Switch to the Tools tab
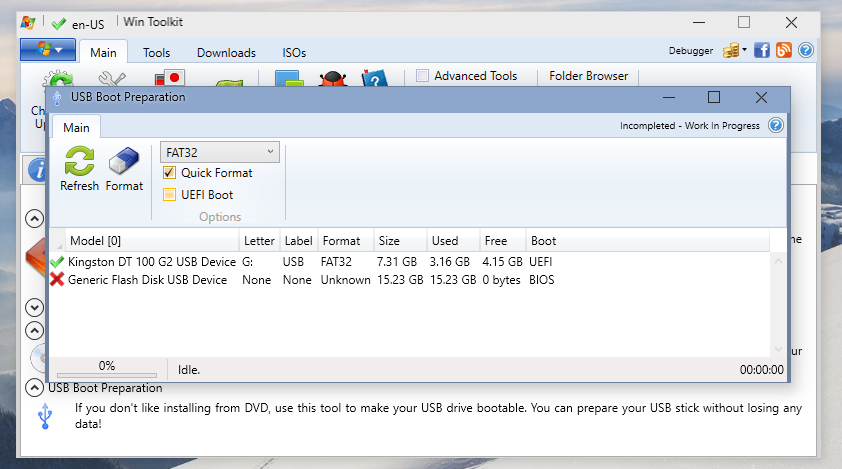Image resolution: width=842 pixels, height=469 pixels. pyautogui.click(x=156, y=53)
